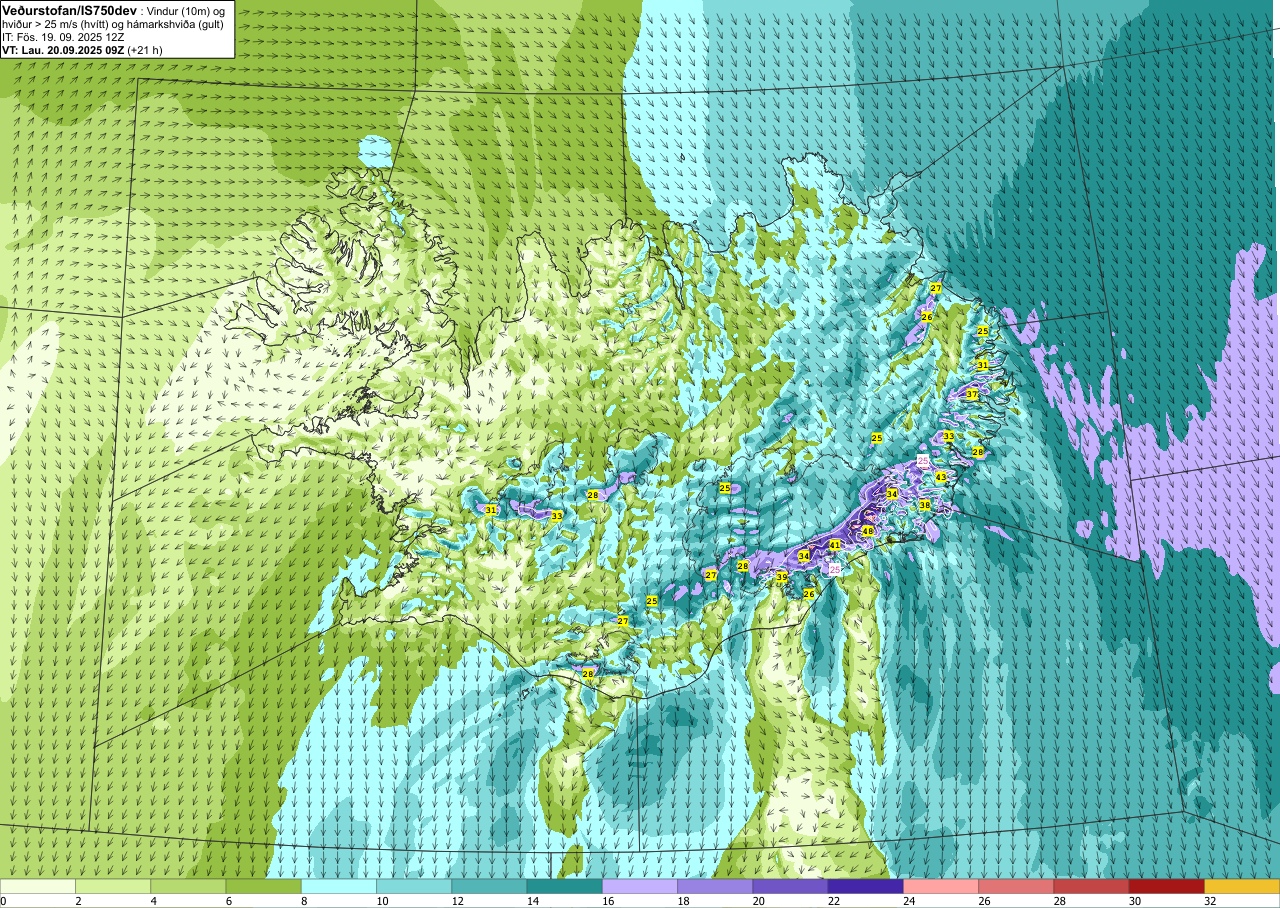Click the 2–4 m/s legend color swatch

(x=113, y=887)
